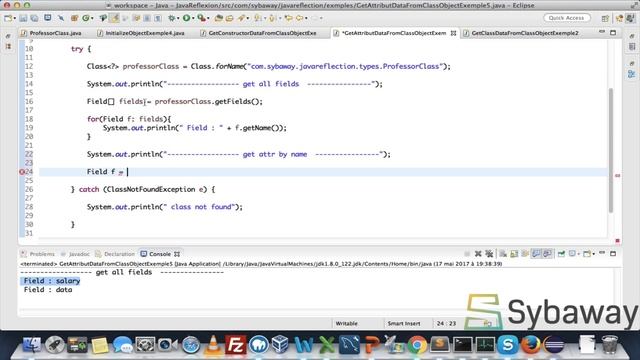The width and height of the screenshot is (640, 360).
Task: Toggle Scroll Lock in console toolbar
Action: [x=514, y=254]
